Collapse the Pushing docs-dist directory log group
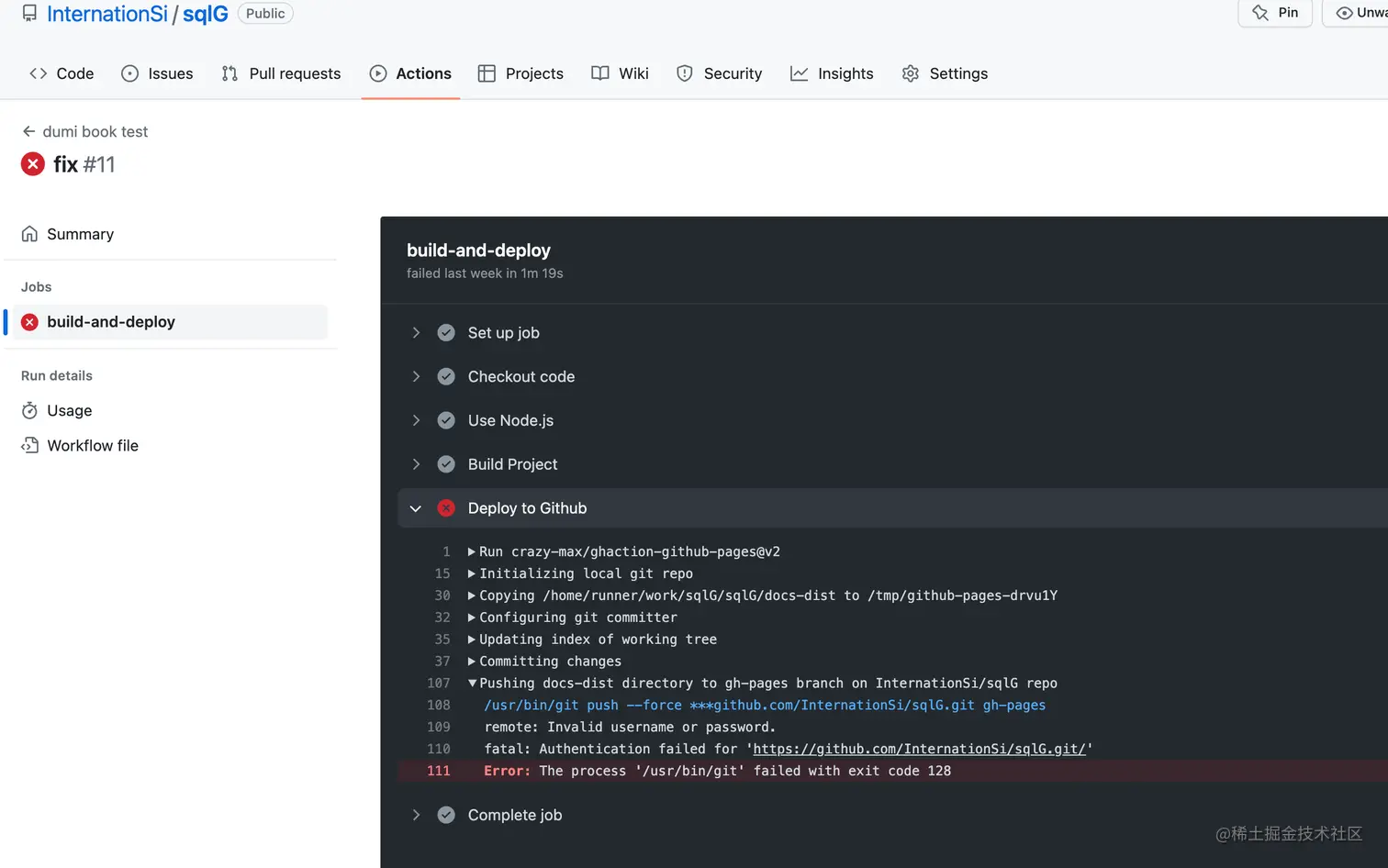This screenshot has height=868, width=1388. 472,684
